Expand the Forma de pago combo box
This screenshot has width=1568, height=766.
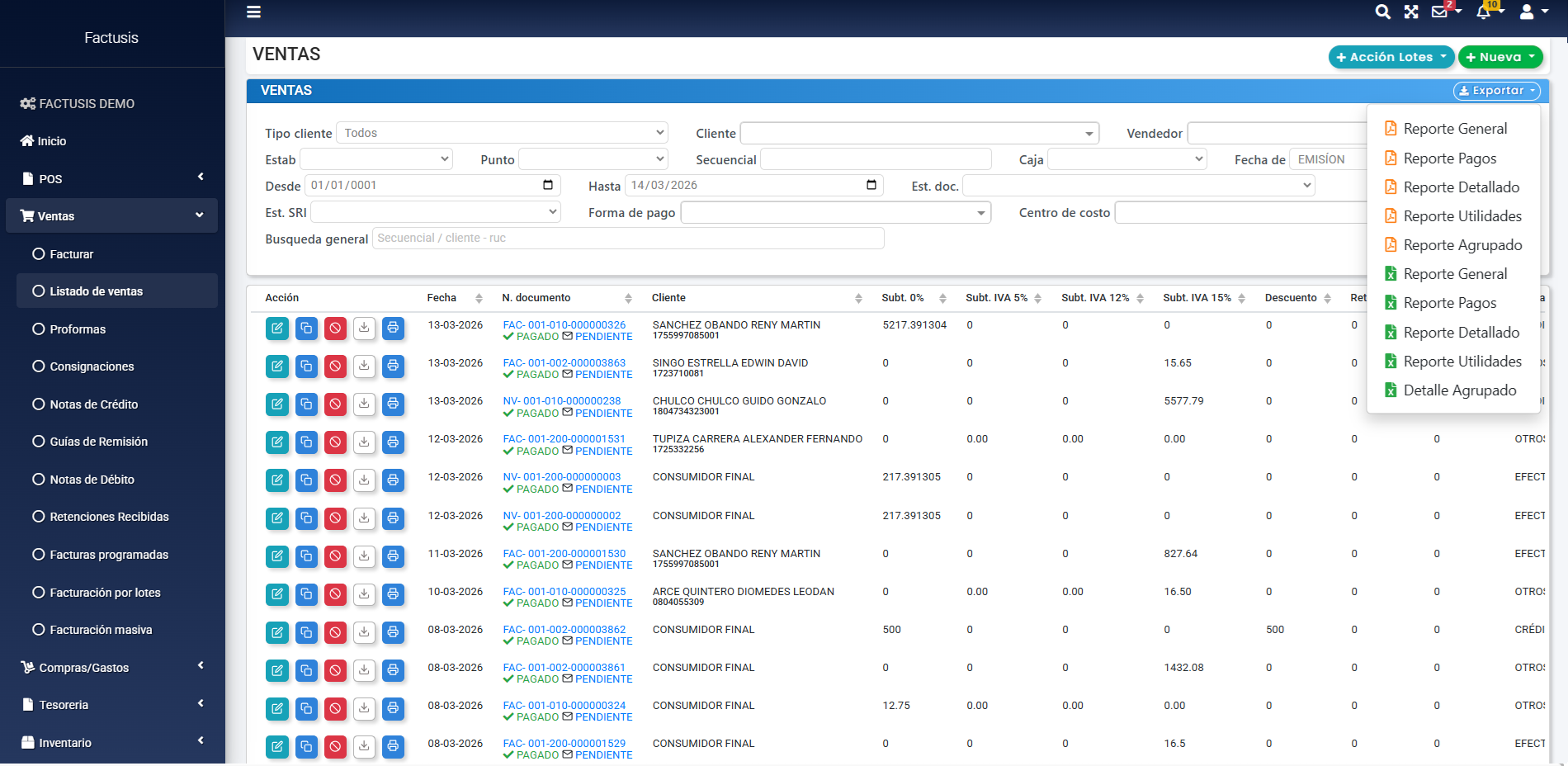835,213
